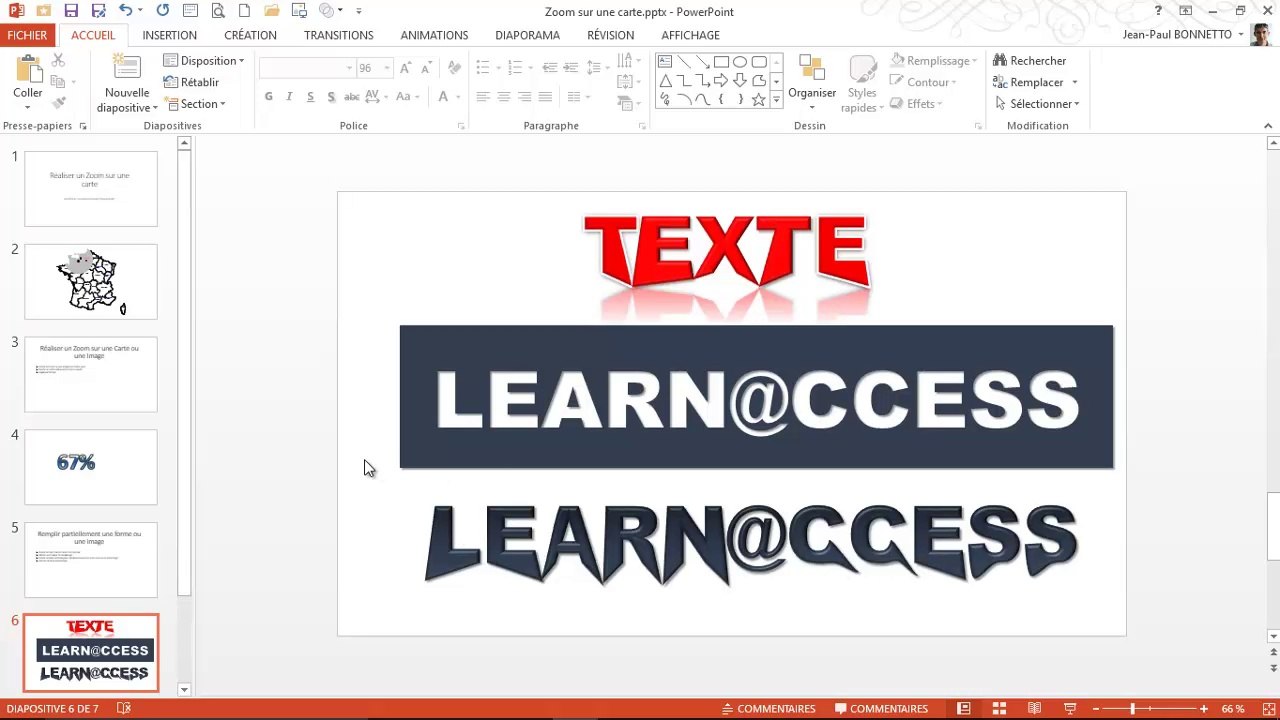Switch to reading view in status bar
This screenshot has width=1280, height=720.
(x=1035, y=709)
